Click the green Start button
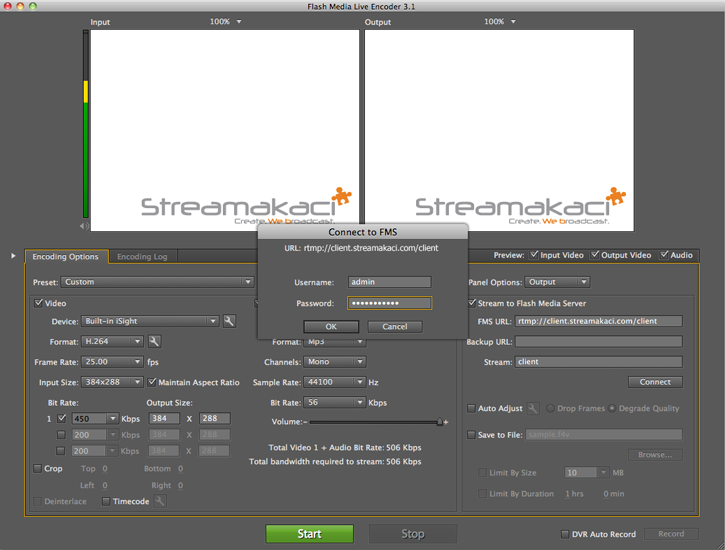This screenshot has height=550, width=725. (309, 534)
